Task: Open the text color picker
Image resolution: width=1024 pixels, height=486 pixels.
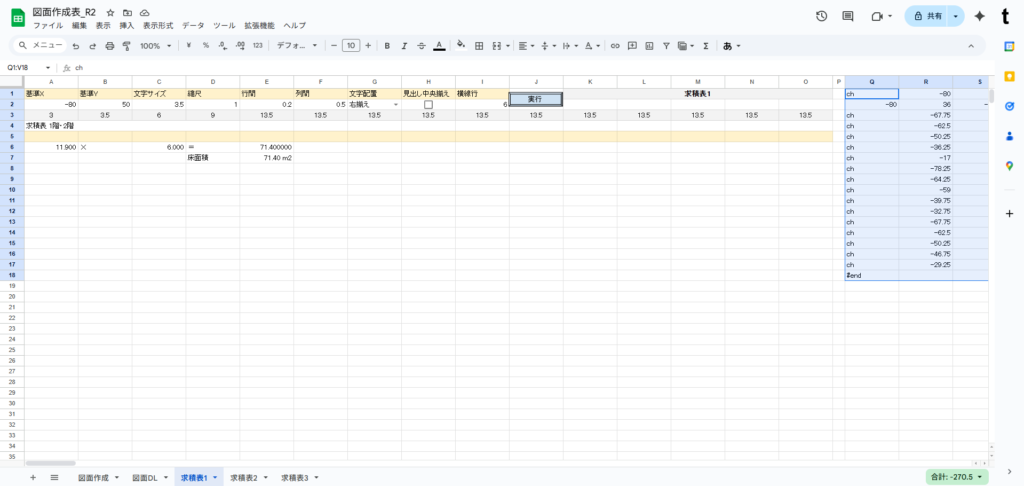Action: point(440,46)
